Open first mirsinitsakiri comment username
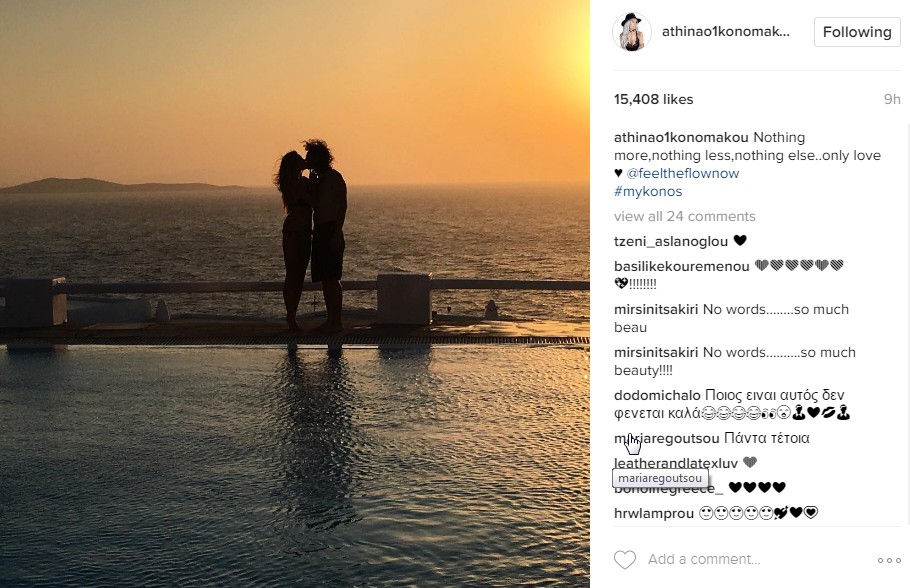 coord(656,309)
